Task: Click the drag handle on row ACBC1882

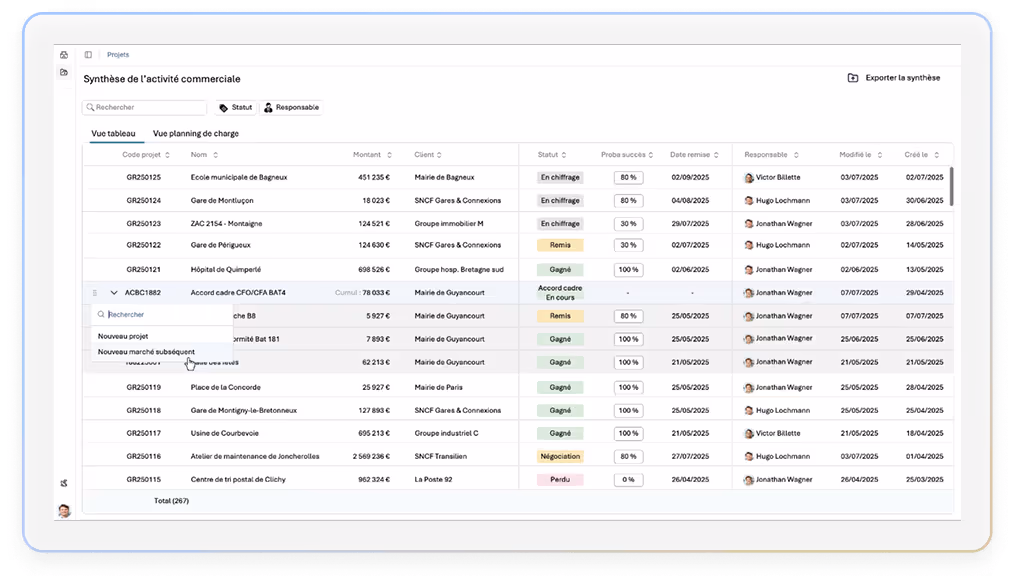Action: click(95, 293)
